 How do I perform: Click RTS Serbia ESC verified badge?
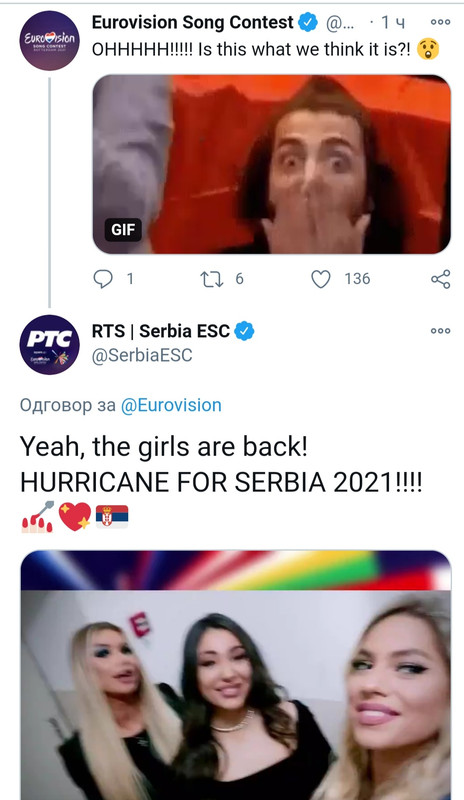pos(245,331)
